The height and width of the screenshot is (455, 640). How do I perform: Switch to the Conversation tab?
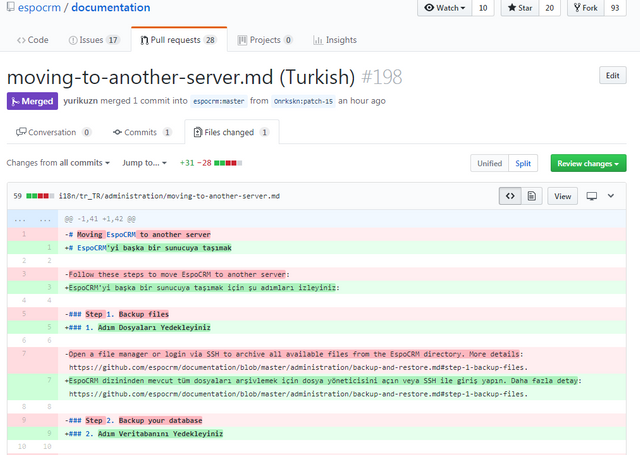click(x=53, y=132)
